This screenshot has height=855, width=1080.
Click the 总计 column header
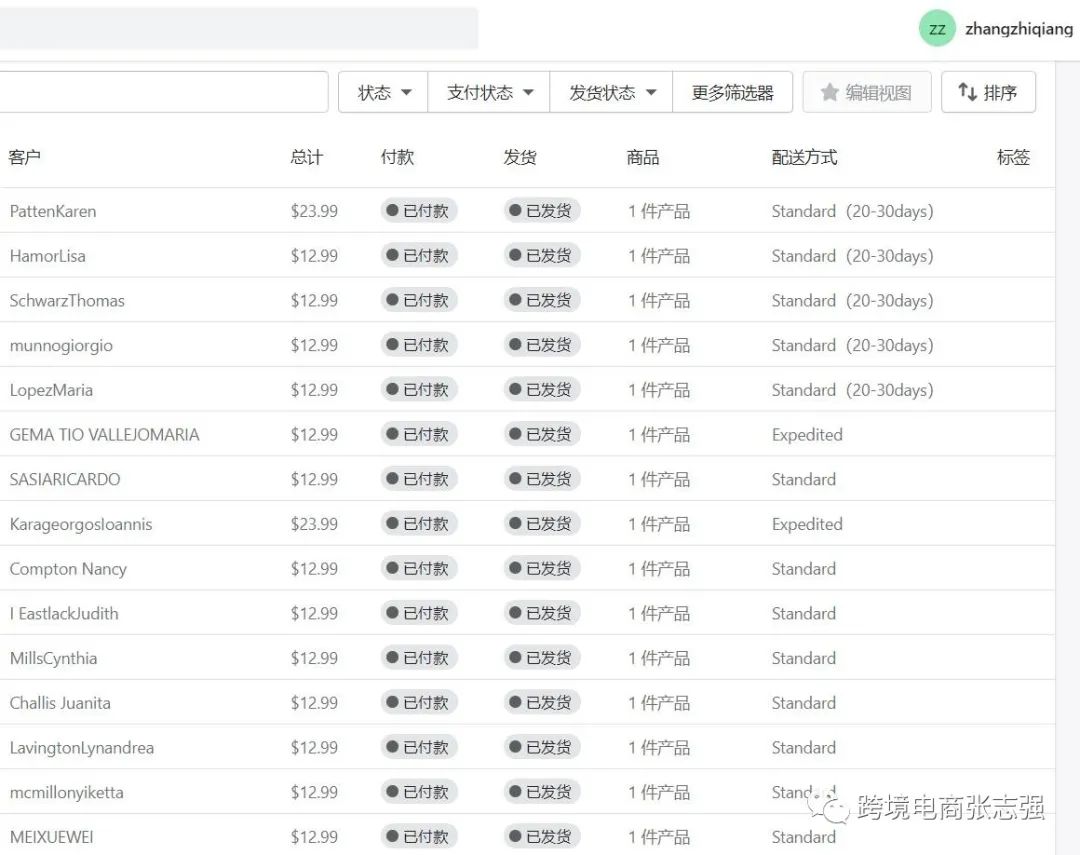point(306,157)
